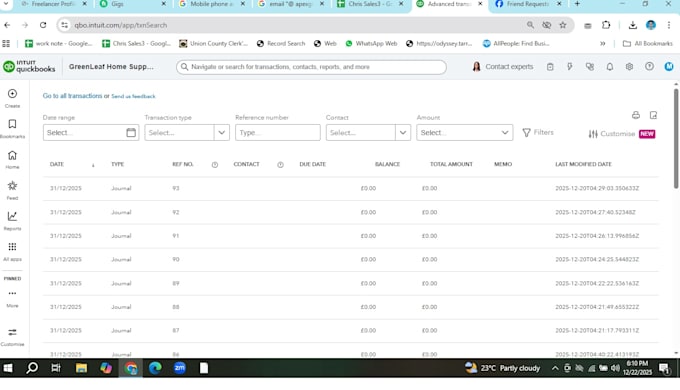
Task: Switch to the Friend Requests tab
Action: [x=528, y=4]
